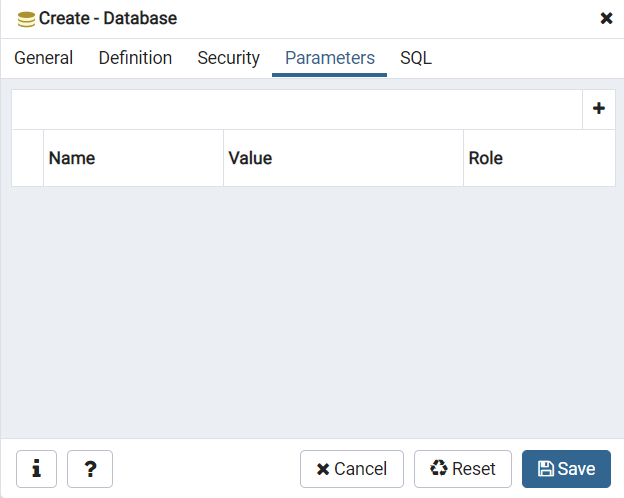Select the Parameters tab

pyautogui.click(x=330, y=58)
